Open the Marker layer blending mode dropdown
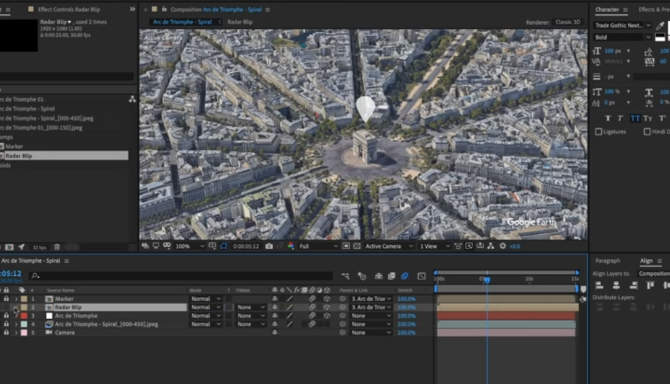Image resolution: width=670 pixels, height=384 pixels. pos(206,299)
